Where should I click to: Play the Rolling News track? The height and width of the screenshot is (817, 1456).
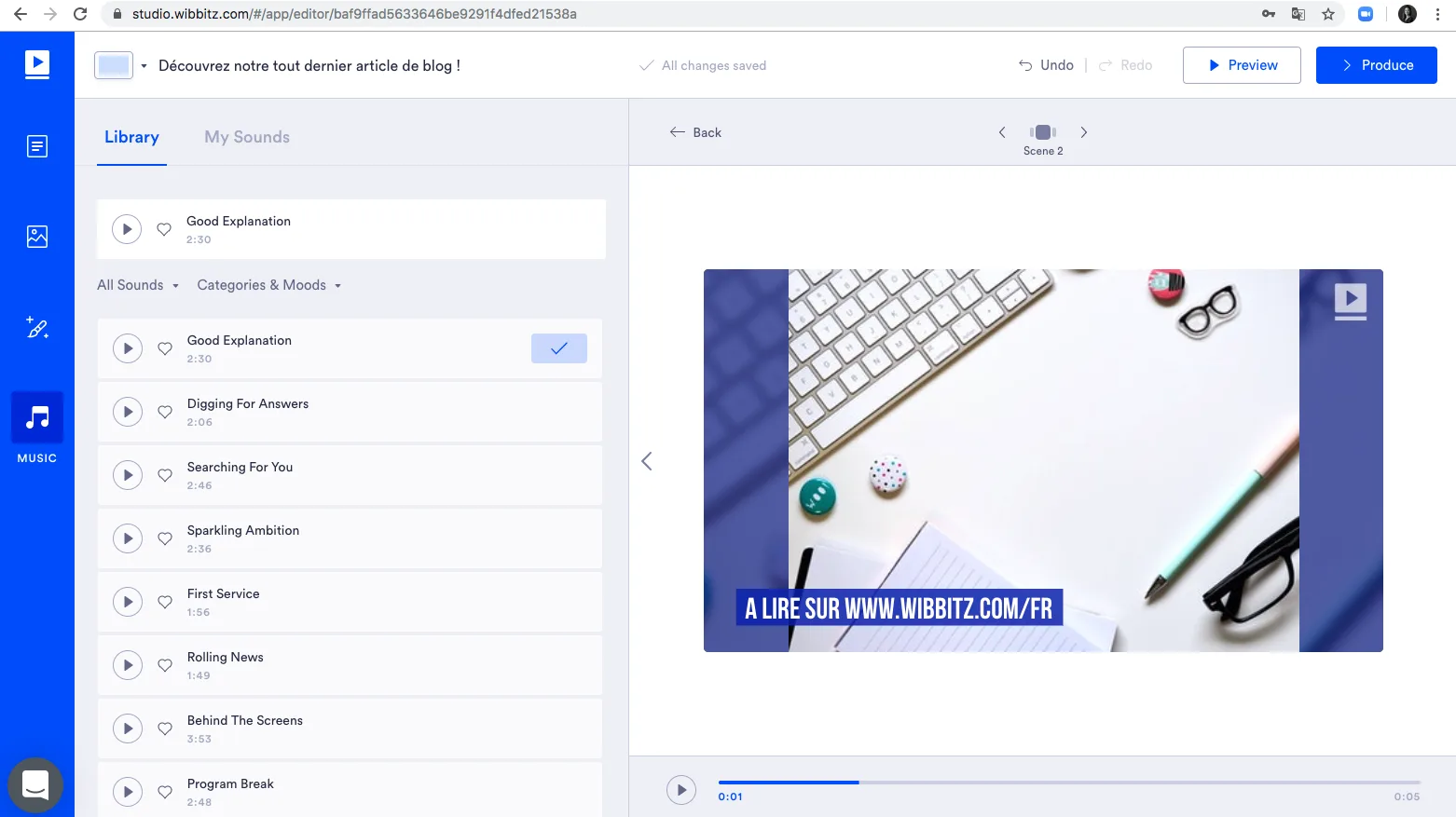(128, 665)
